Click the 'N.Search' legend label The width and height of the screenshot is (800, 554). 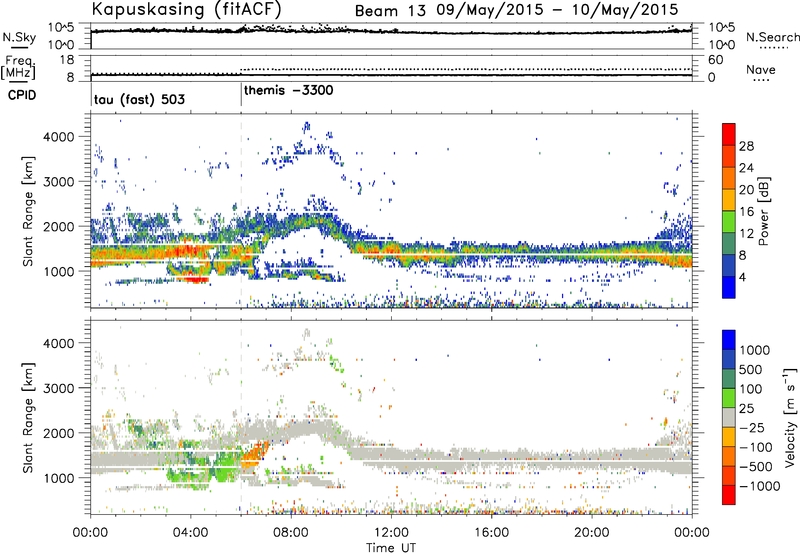pyautogui.click(x=772, y=37)
